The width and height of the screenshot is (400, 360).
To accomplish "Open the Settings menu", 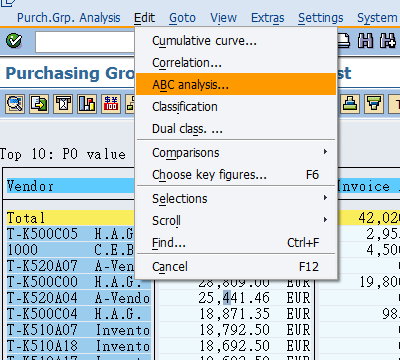I will 321,18.
